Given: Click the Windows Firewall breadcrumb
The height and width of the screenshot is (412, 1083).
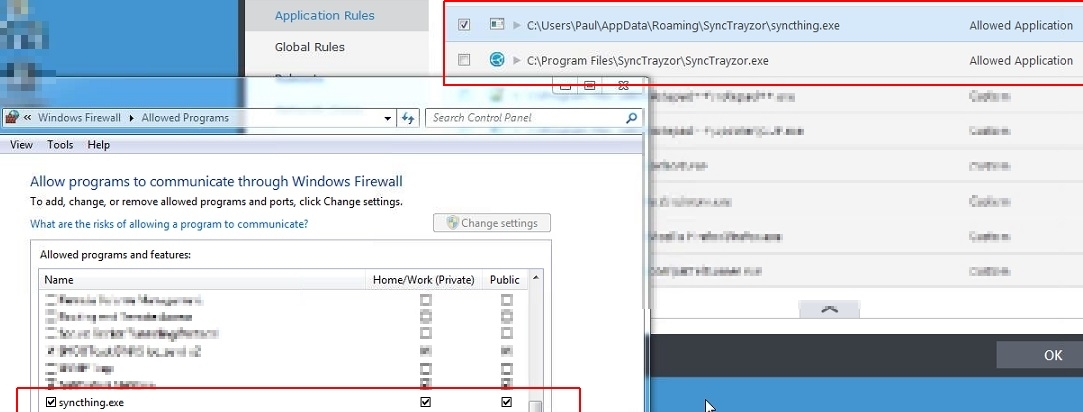Looking at the screenshot, I should tap(79, 118).
